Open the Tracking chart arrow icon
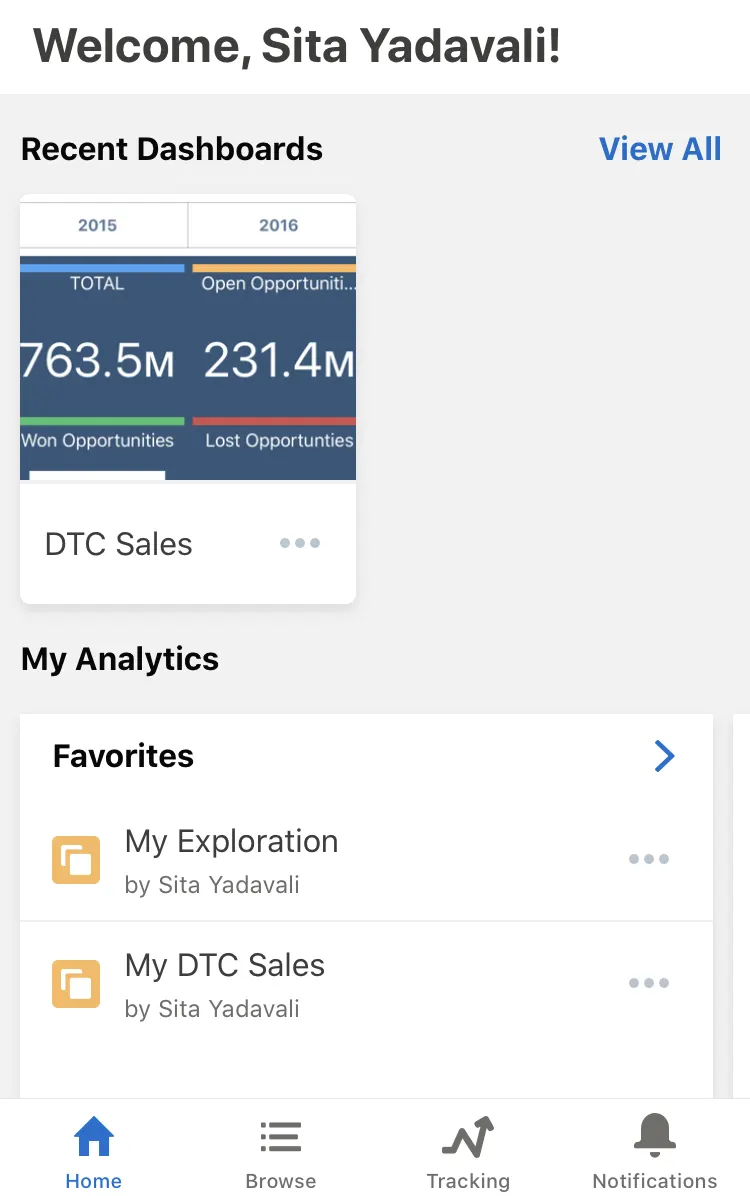This screenshot has width=750, height=1196. pos(468,1137)
